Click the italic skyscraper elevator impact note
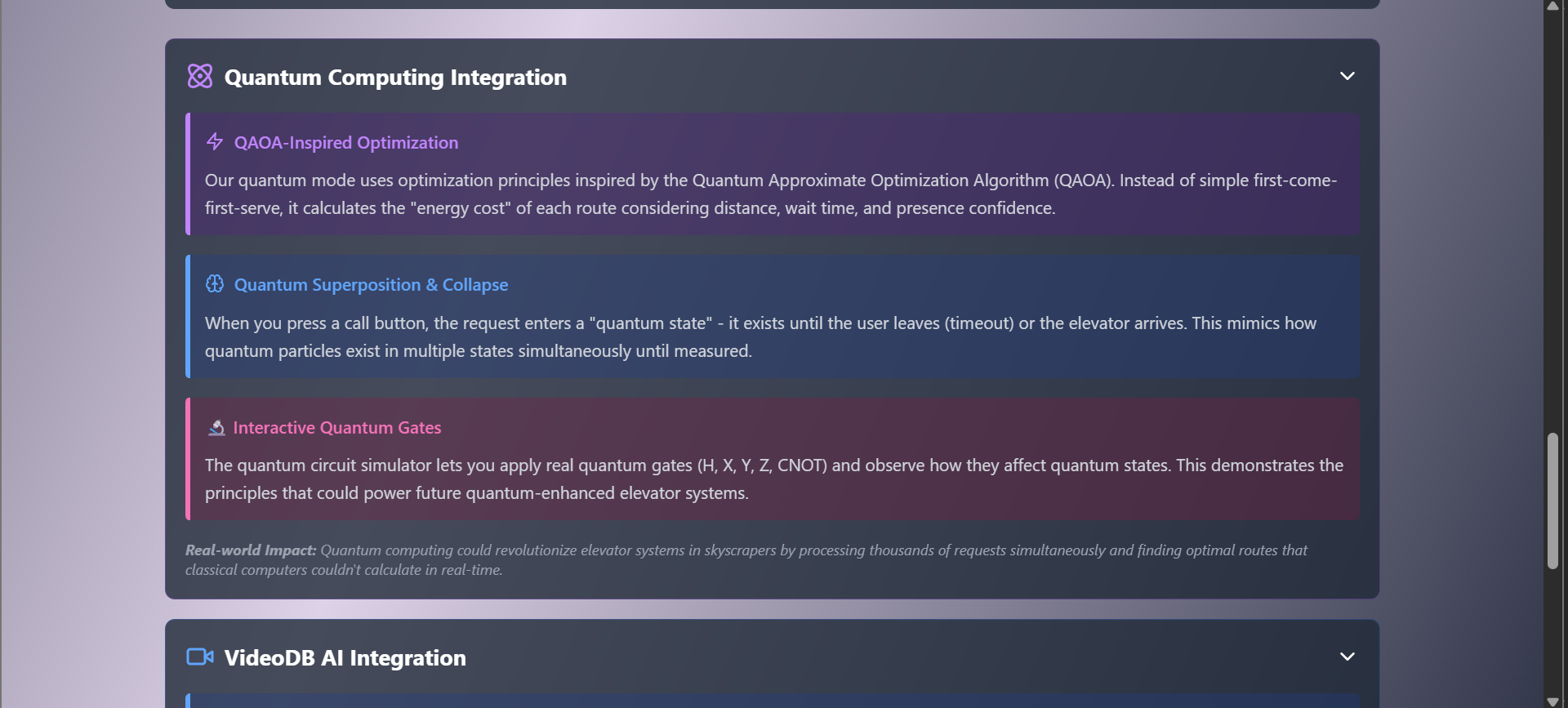The width and height of the screenshot is (1568, 708). [746, 559]
